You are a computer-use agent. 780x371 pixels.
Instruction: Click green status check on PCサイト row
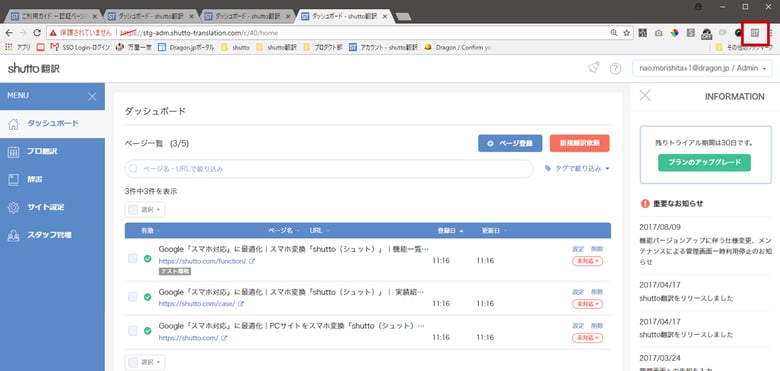147,331
